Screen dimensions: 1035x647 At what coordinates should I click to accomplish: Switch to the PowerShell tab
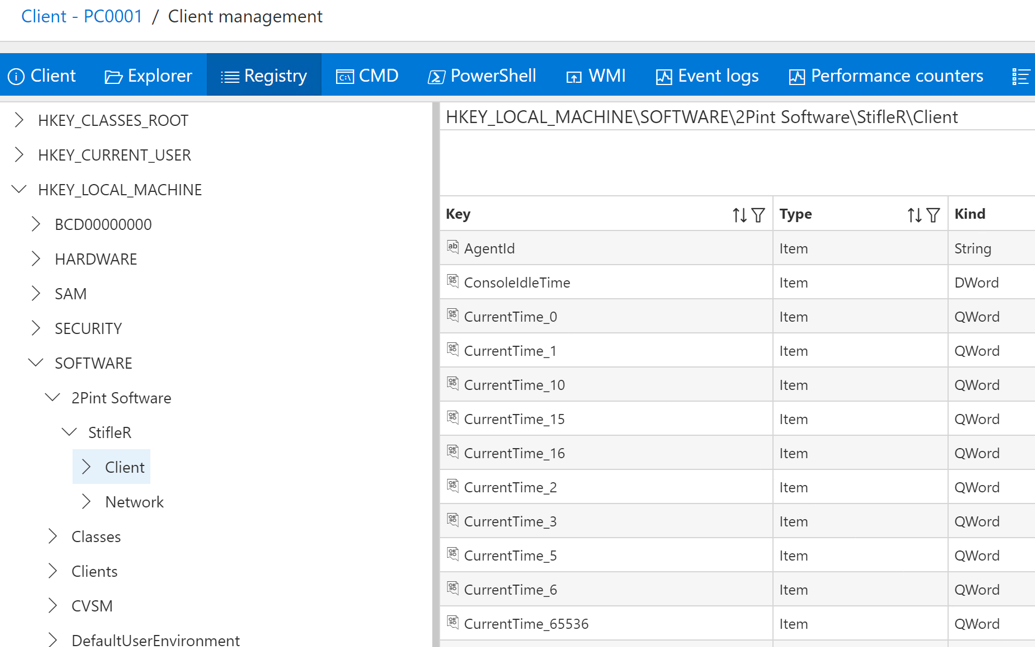[482, 76]
